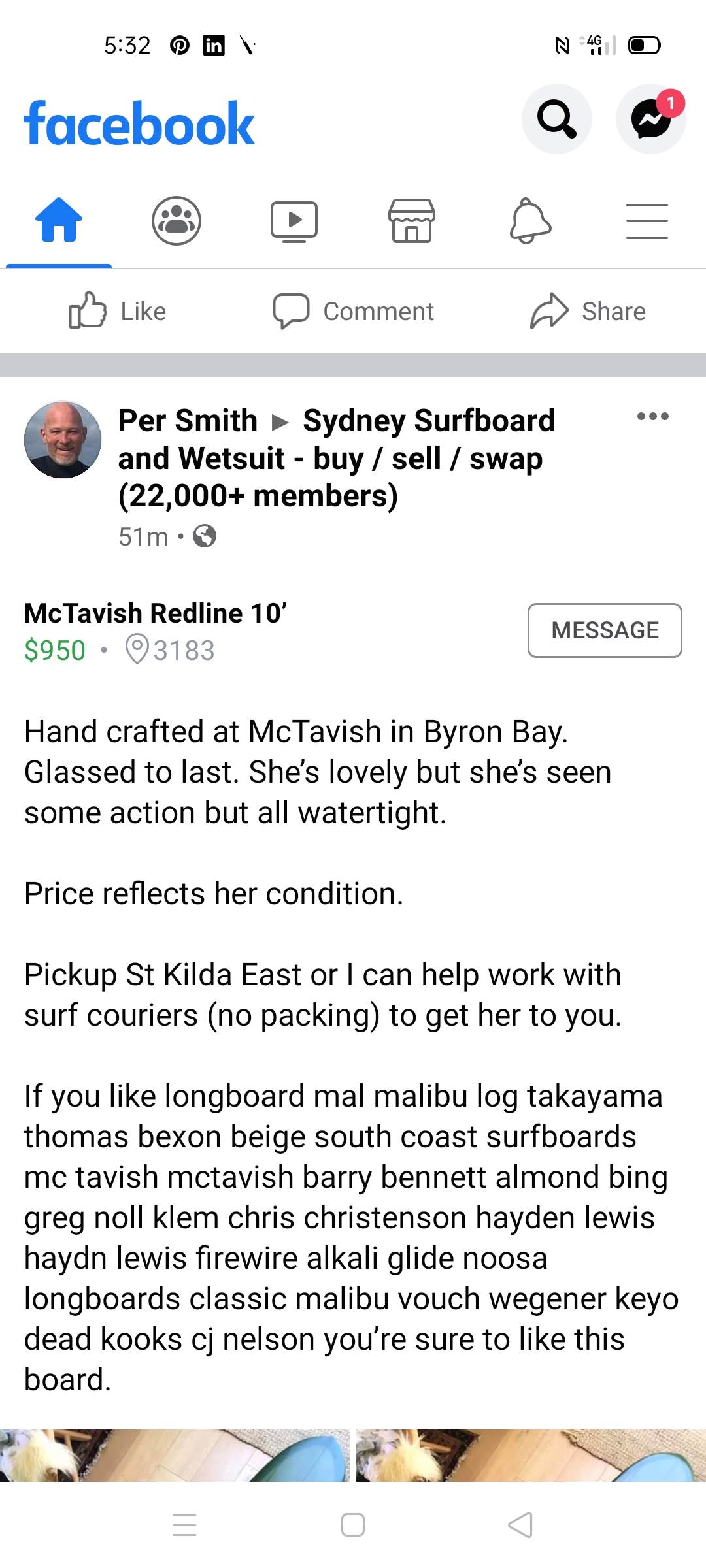The height and width of the screenshot is (1568, 706).
Task: Go to Home feed tab
Action: tap(59, 221)
